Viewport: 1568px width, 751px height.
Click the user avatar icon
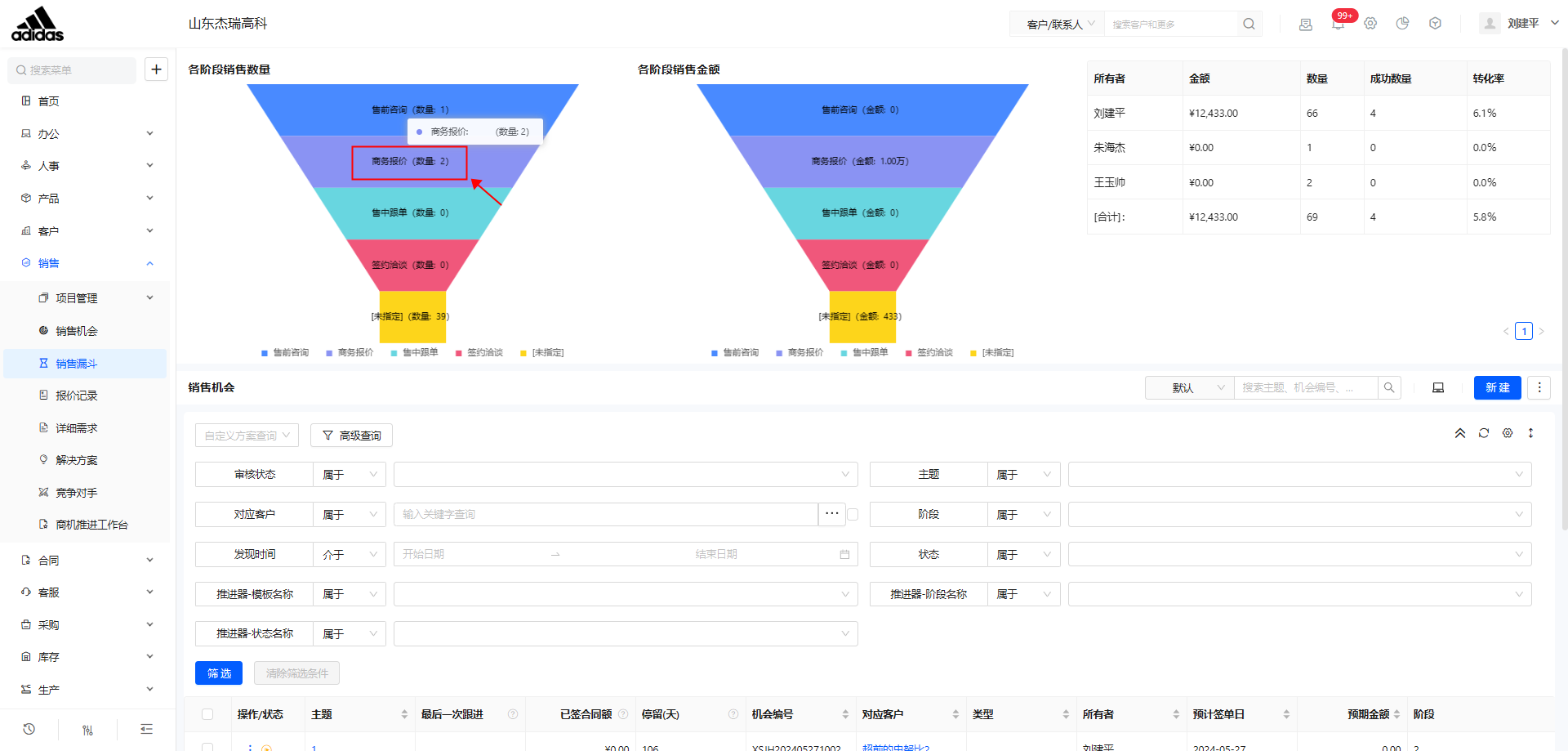(1490, 24)
